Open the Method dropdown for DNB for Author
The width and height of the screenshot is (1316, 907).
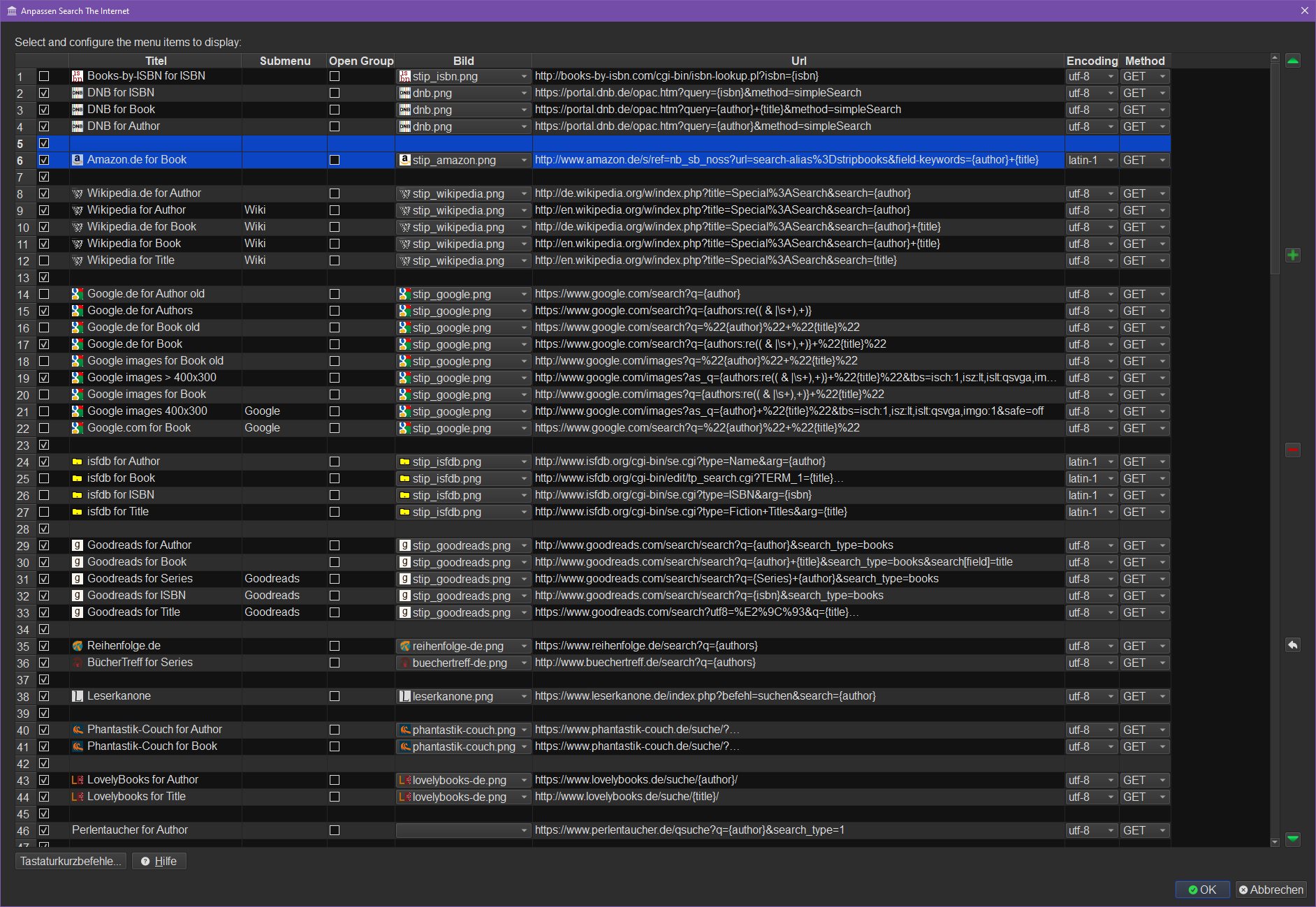click(x=1145, y=126)
